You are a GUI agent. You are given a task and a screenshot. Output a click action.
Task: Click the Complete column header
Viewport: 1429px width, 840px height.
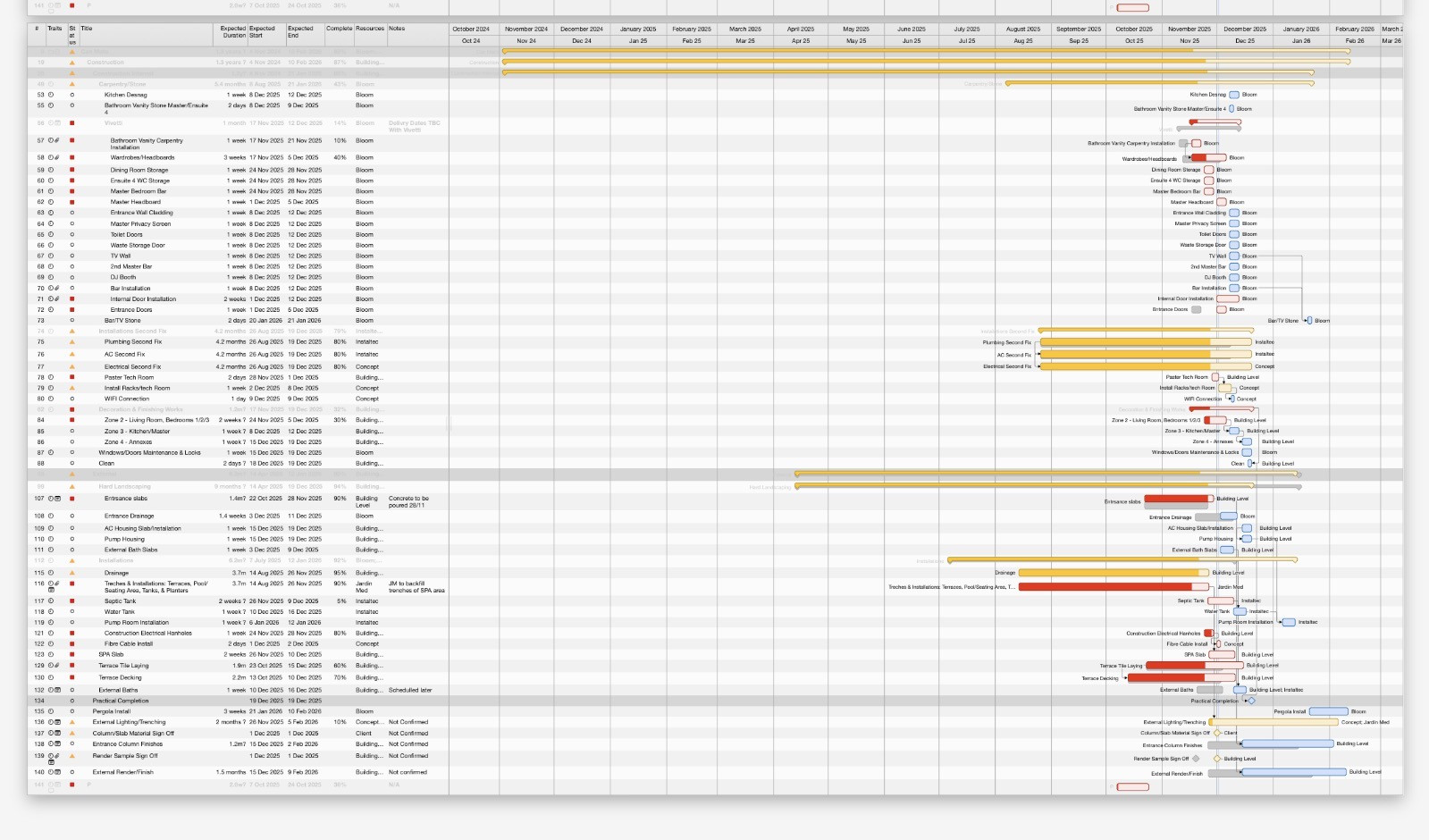339,29
